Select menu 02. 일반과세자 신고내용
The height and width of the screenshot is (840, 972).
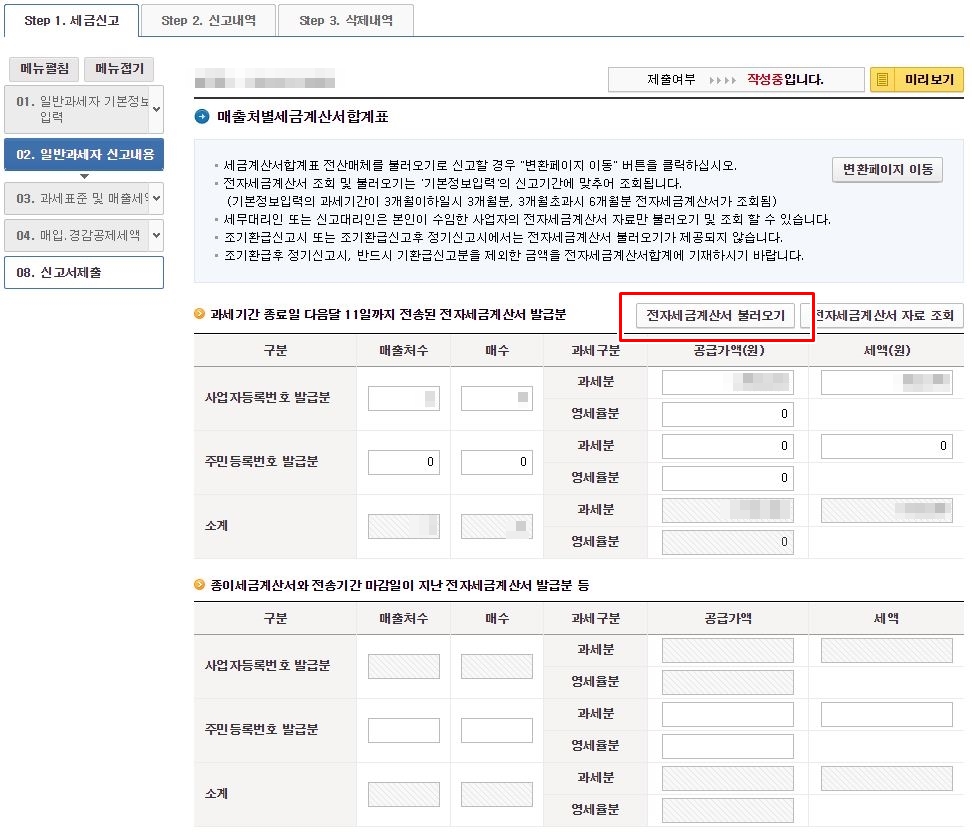click(x=84, y=154)
